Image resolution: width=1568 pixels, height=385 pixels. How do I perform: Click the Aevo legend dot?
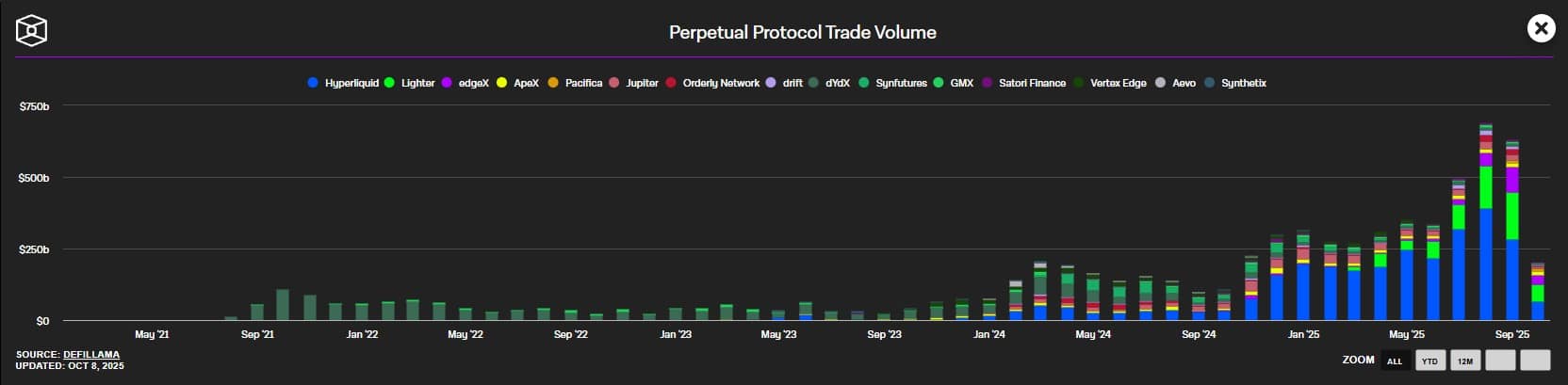pyautogui.click(x=1160, y=83)
